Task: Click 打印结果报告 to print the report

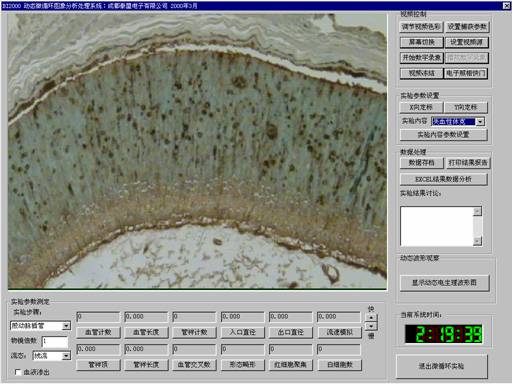Action: (x=468, y=163)
